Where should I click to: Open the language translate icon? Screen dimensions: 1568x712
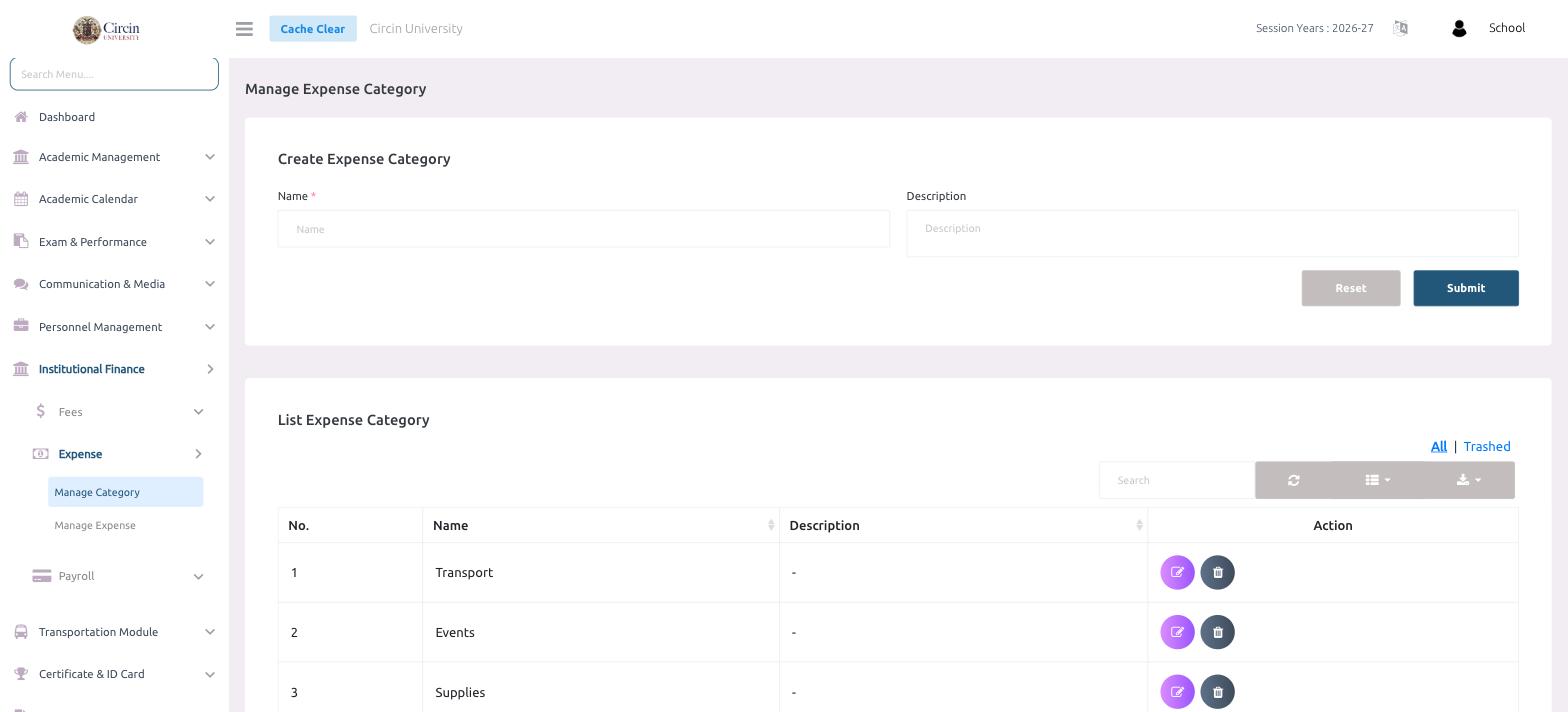[1400, 28]
